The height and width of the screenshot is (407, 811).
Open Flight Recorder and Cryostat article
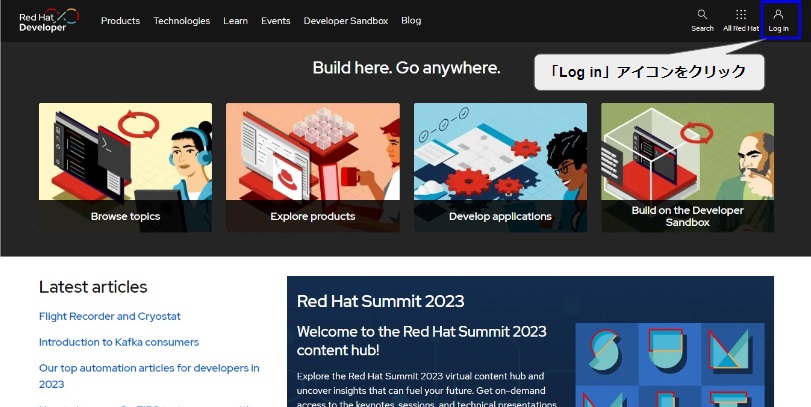[110, 316]
